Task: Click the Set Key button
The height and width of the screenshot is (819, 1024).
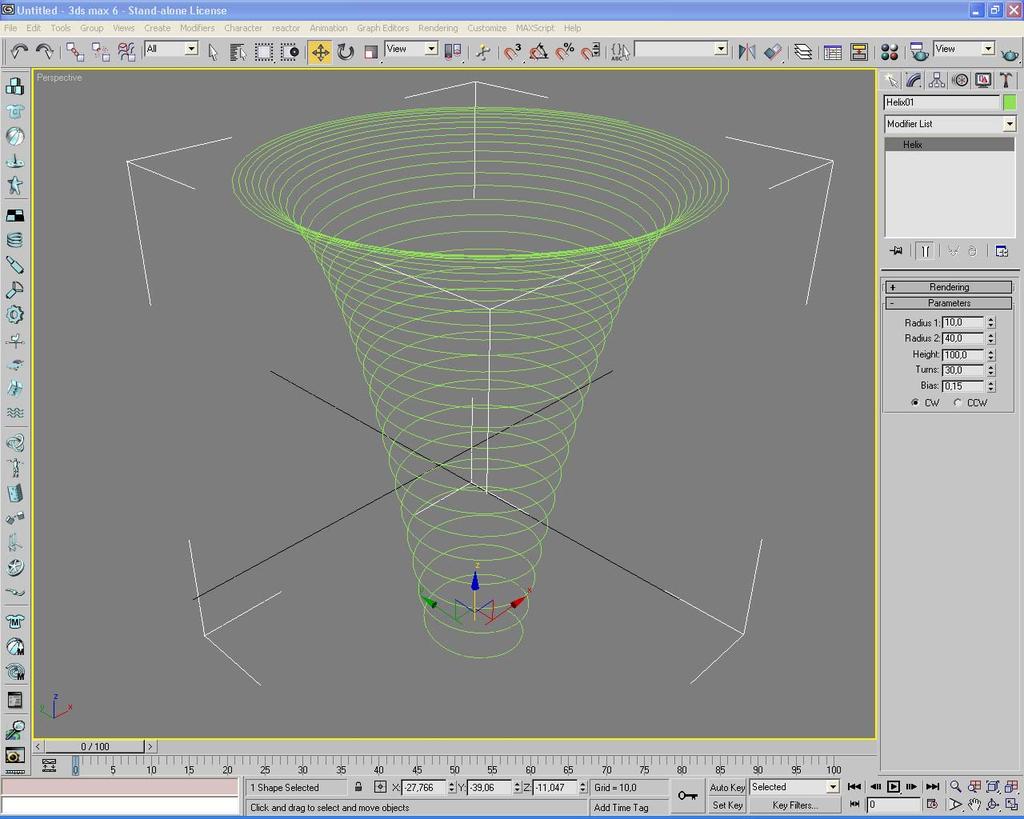Action: point(727,805)
